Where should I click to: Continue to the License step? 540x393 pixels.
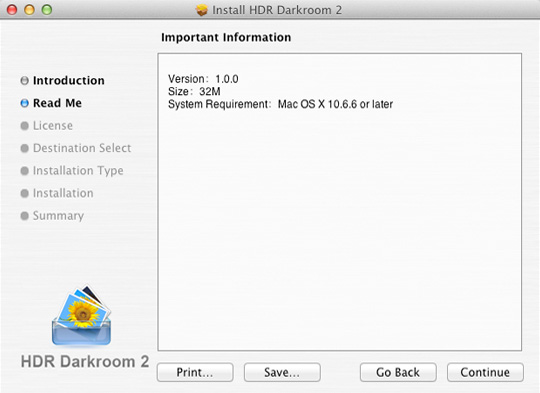[485, 372]
